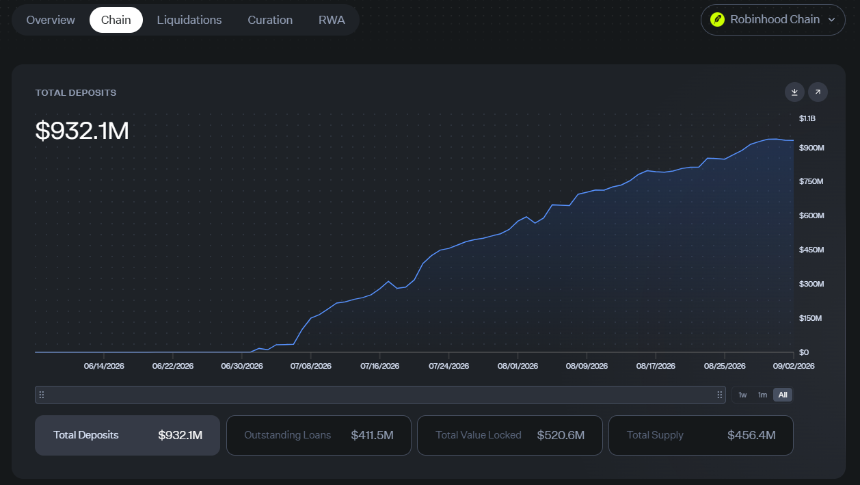Screen dimensions: 860x485
Task: Grab the left range slider handle
Action: click(x=42, y=394)
